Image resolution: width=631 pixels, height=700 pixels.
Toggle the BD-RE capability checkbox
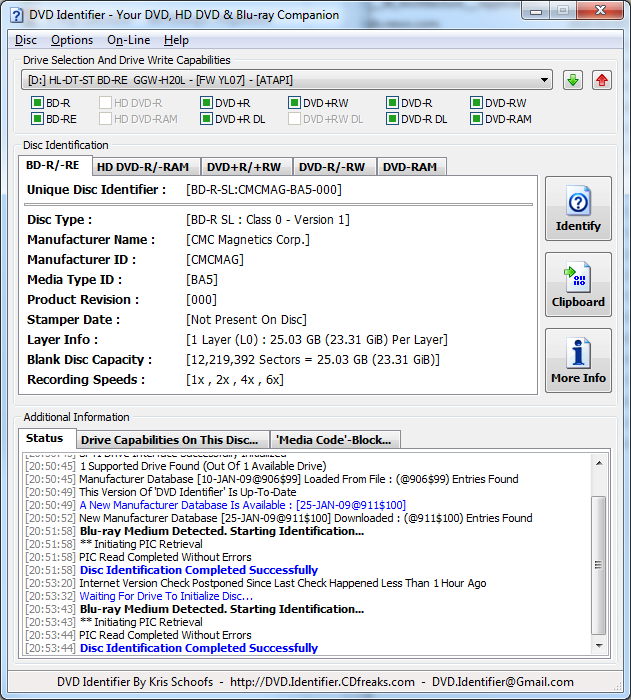point(37,119)
